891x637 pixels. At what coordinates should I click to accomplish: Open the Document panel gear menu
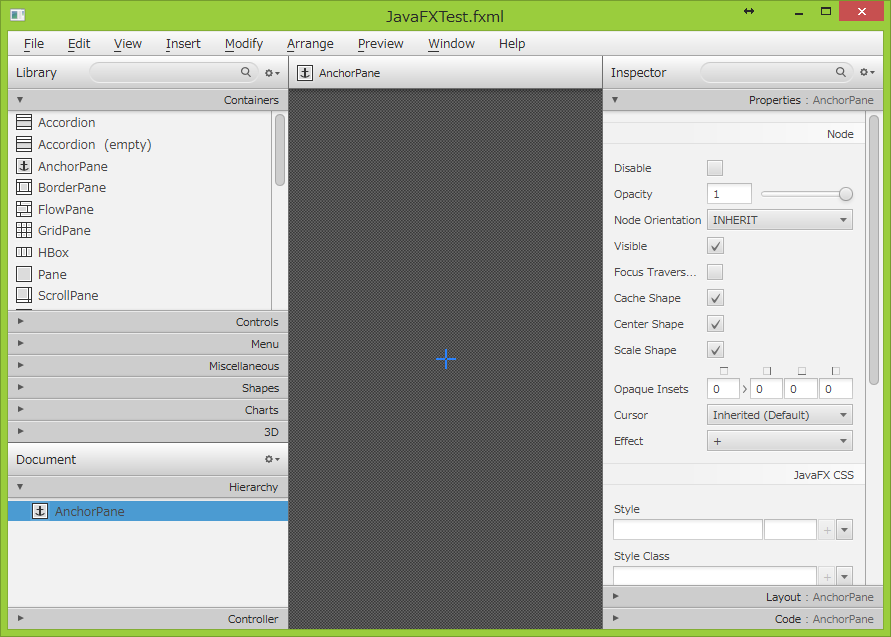pos(272,459)
